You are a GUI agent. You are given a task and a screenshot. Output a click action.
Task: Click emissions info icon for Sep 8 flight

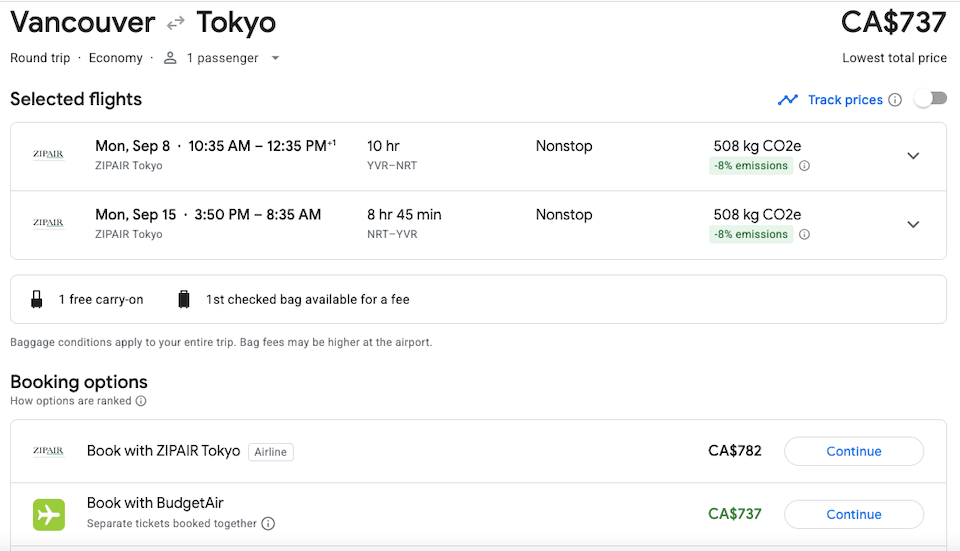tap(804, 166)
